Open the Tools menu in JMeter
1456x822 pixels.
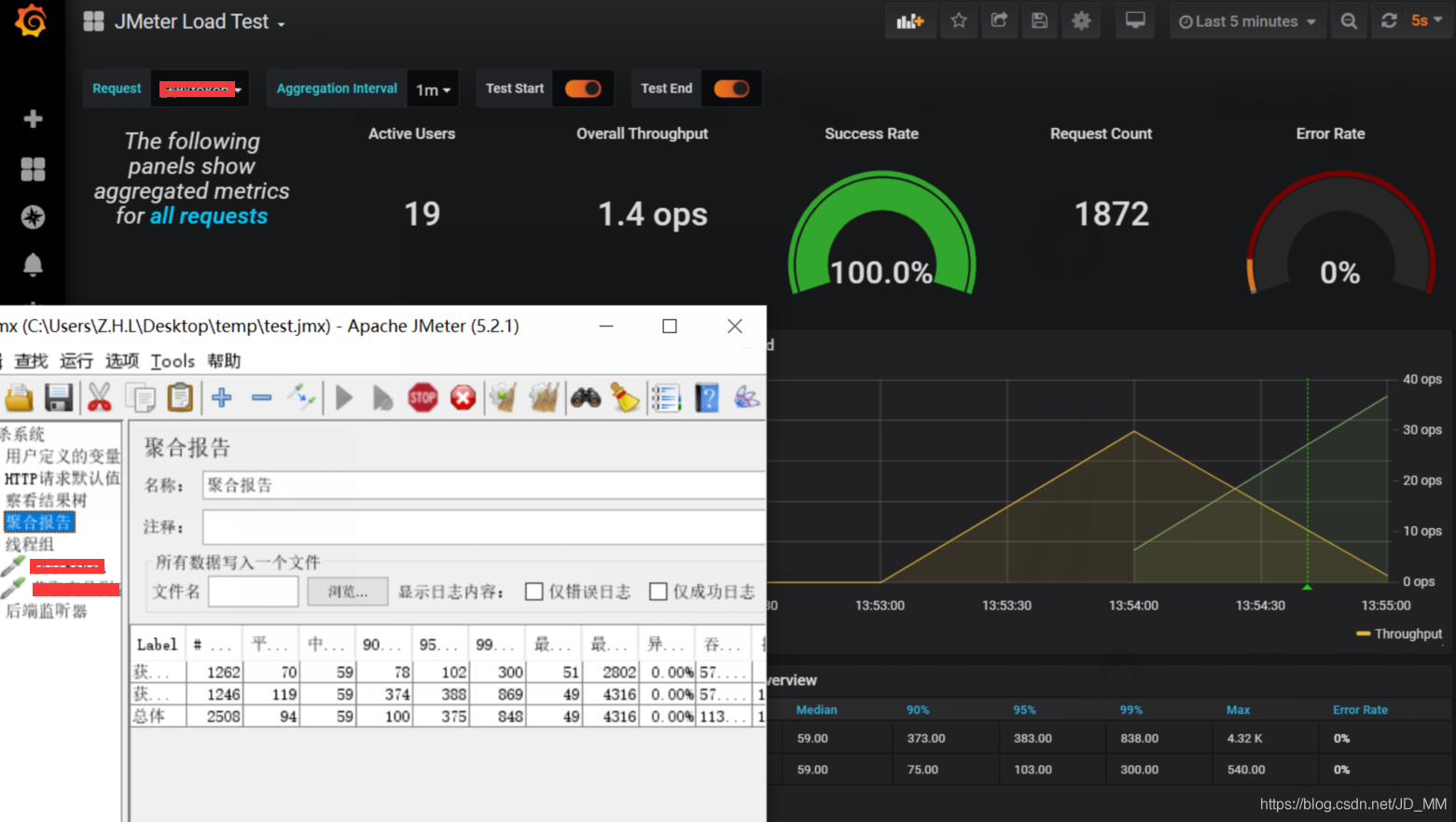[173, 361]
